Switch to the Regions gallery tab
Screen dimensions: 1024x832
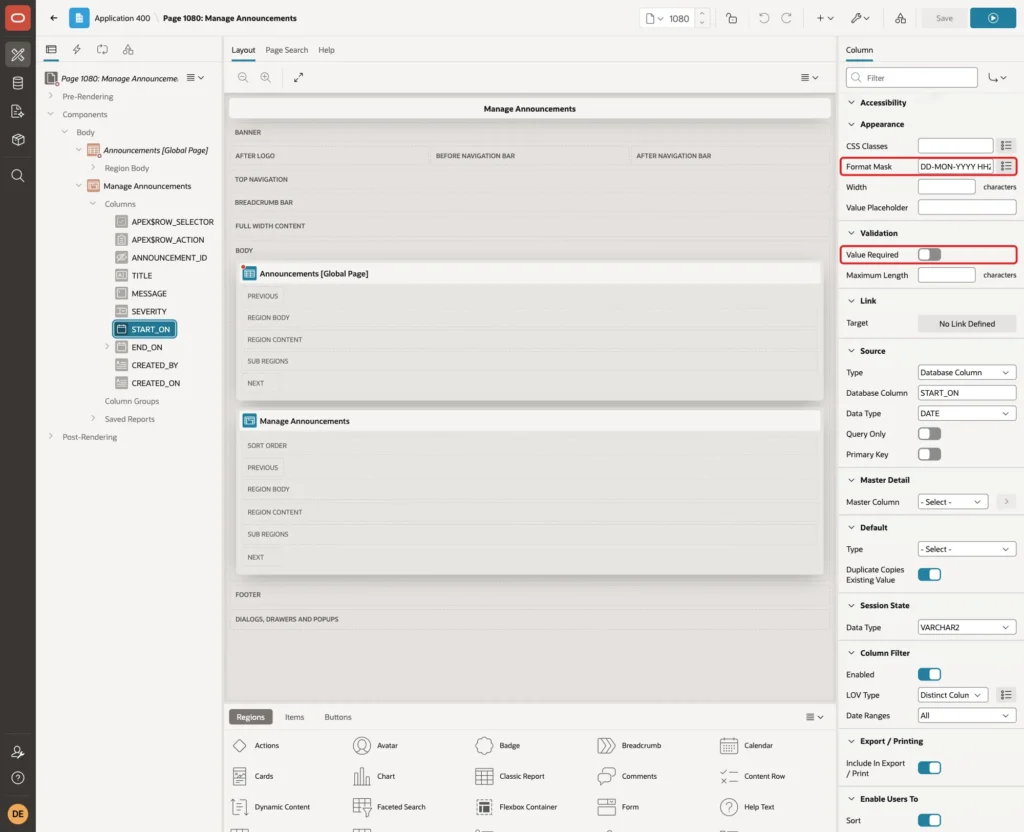point(250,716)
